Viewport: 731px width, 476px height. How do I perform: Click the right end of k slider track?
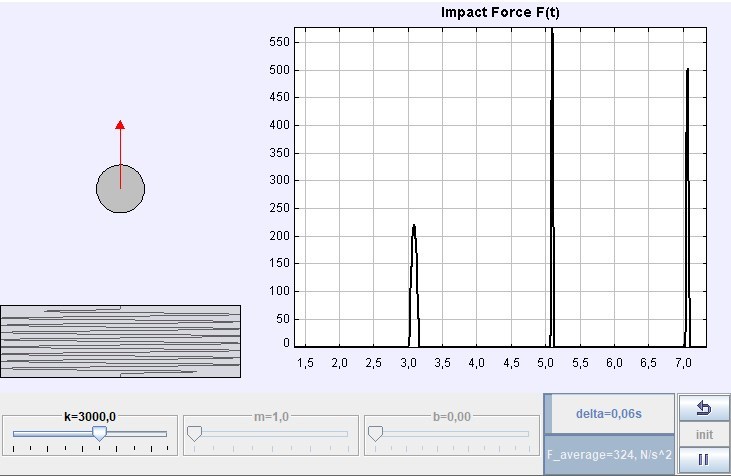tap(164, 433)
